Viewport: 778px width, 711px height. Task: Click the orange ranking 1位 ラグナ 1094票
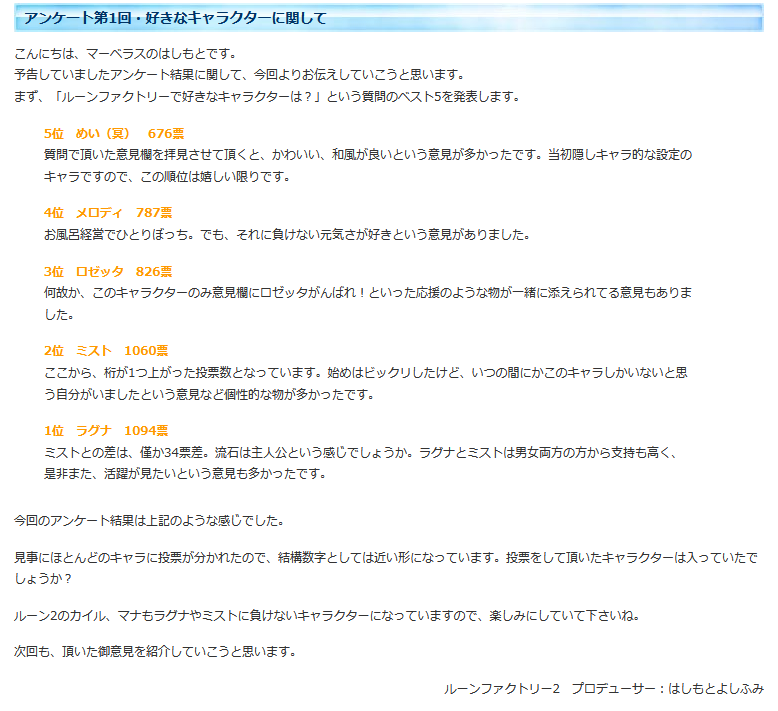(106, 431)
